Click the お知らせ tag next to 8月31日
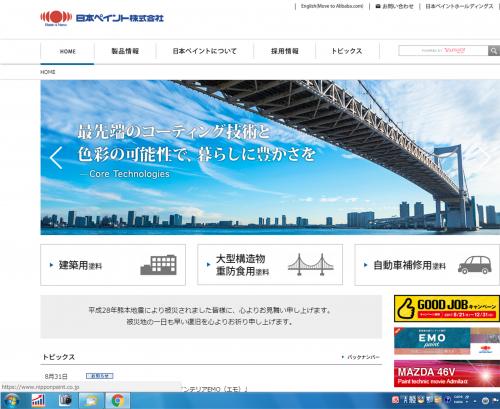The height and width of the screenshot is (409, 500). tap(100, 376)
